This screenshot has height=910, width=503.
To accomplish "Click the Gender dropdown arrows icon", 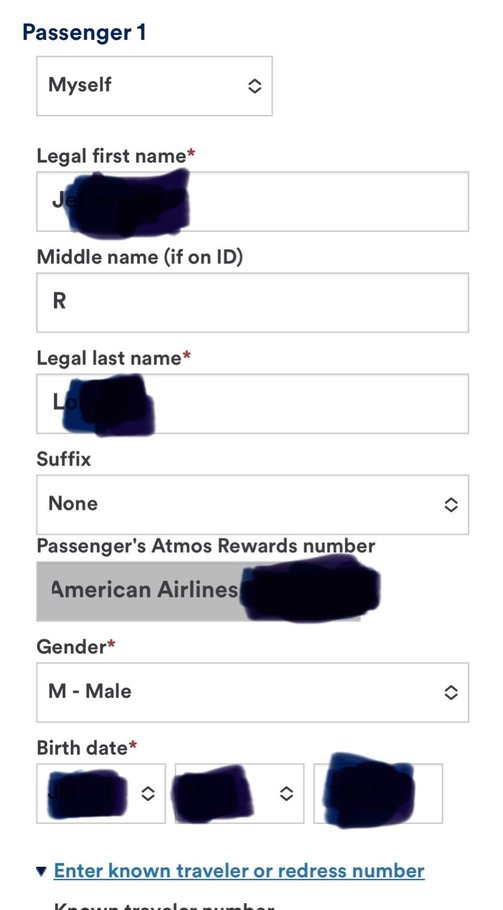I will (451, 692).
